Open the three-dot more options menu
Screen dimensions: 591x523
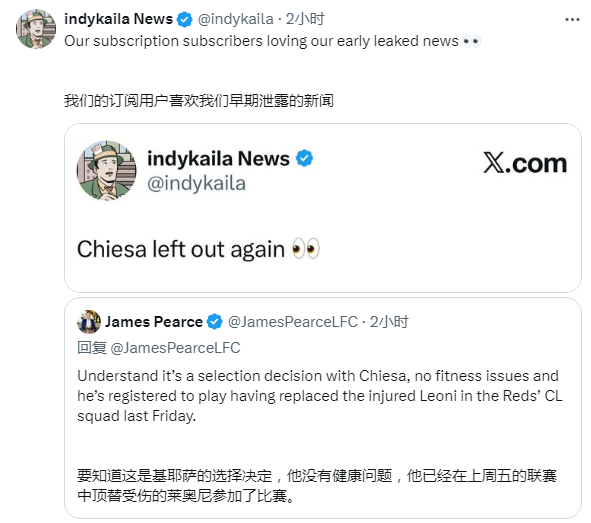pyautogui.click(x=572, y=20)
